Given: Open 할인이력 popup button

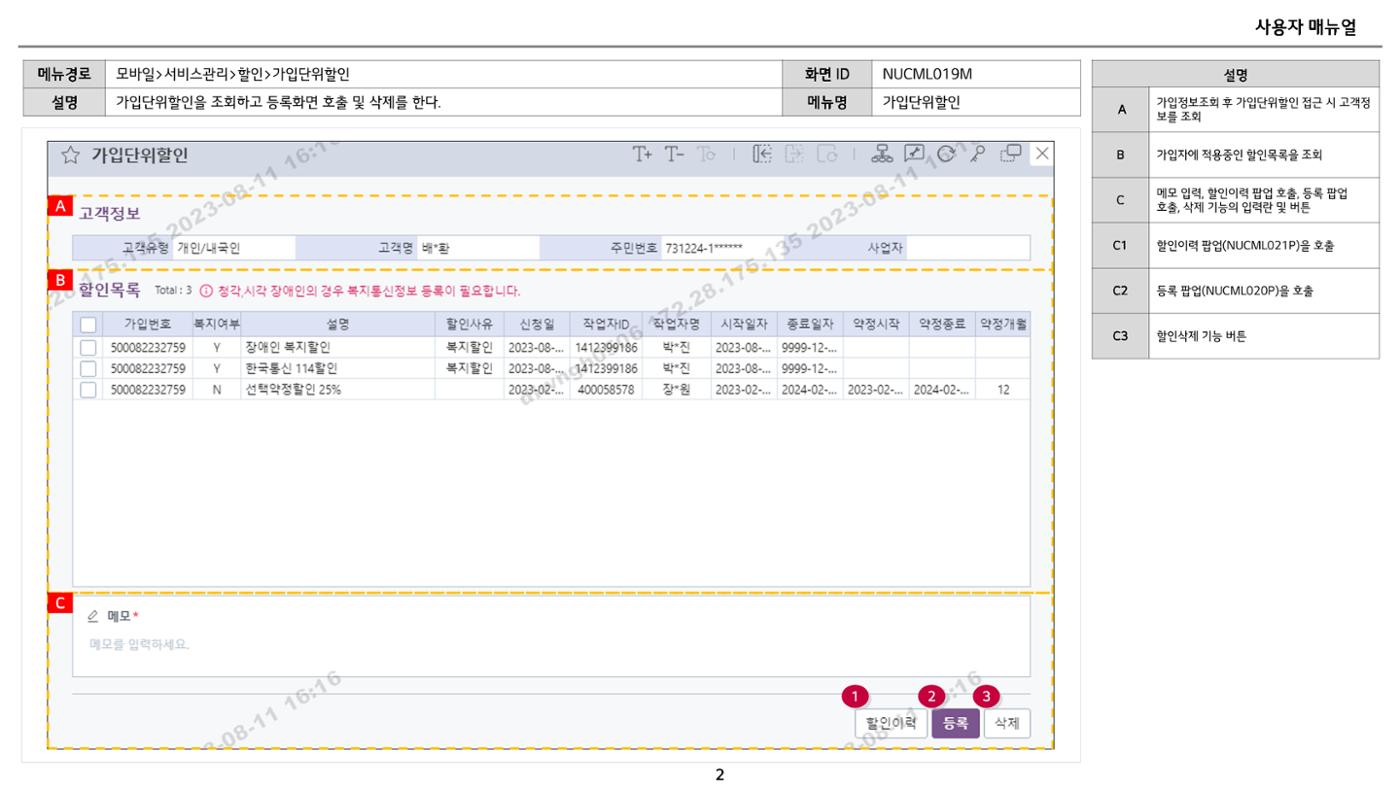Looking at the screenshot, I should [x=890, y=724].
